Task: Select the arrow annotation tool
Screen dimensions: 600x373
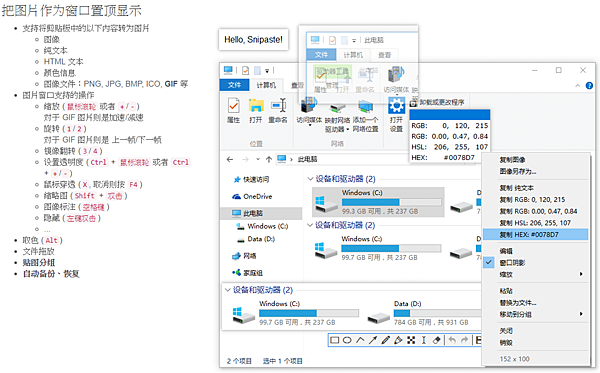Action: pyautogui.click(x=373, y=340)
